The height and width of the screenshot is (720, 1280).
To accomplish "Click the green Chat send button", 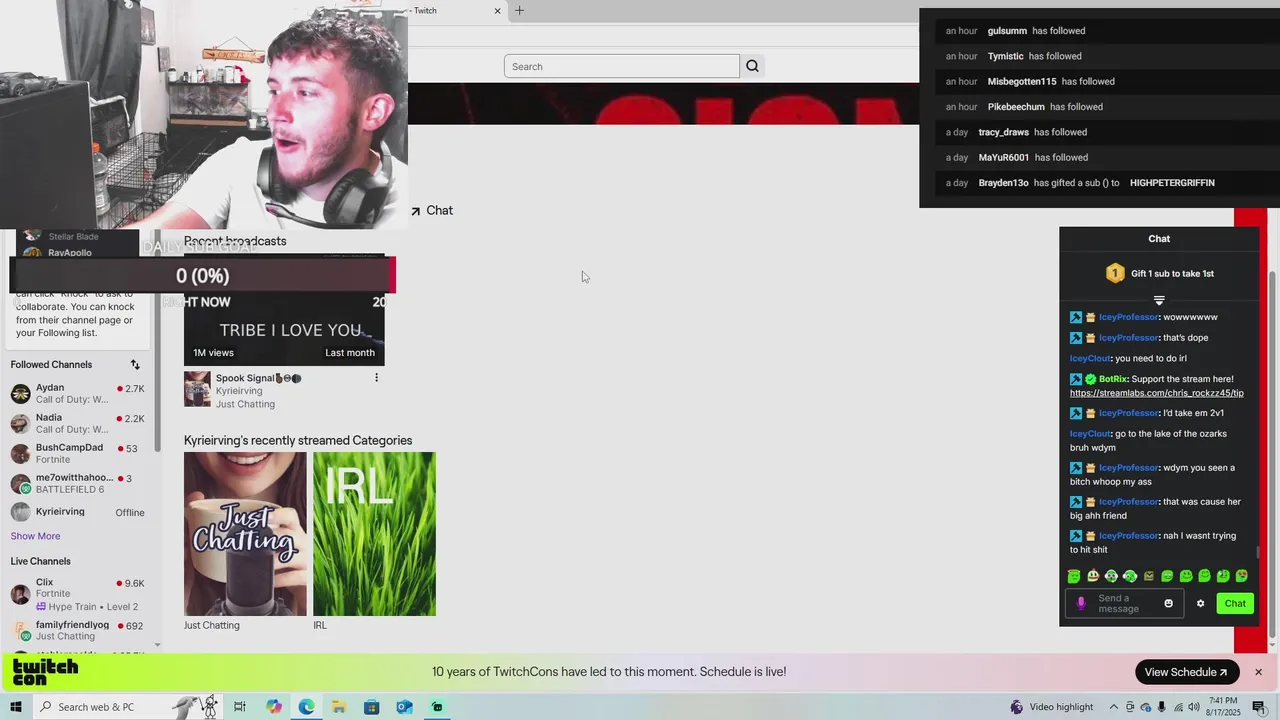I will click(x=1235, y=603).
